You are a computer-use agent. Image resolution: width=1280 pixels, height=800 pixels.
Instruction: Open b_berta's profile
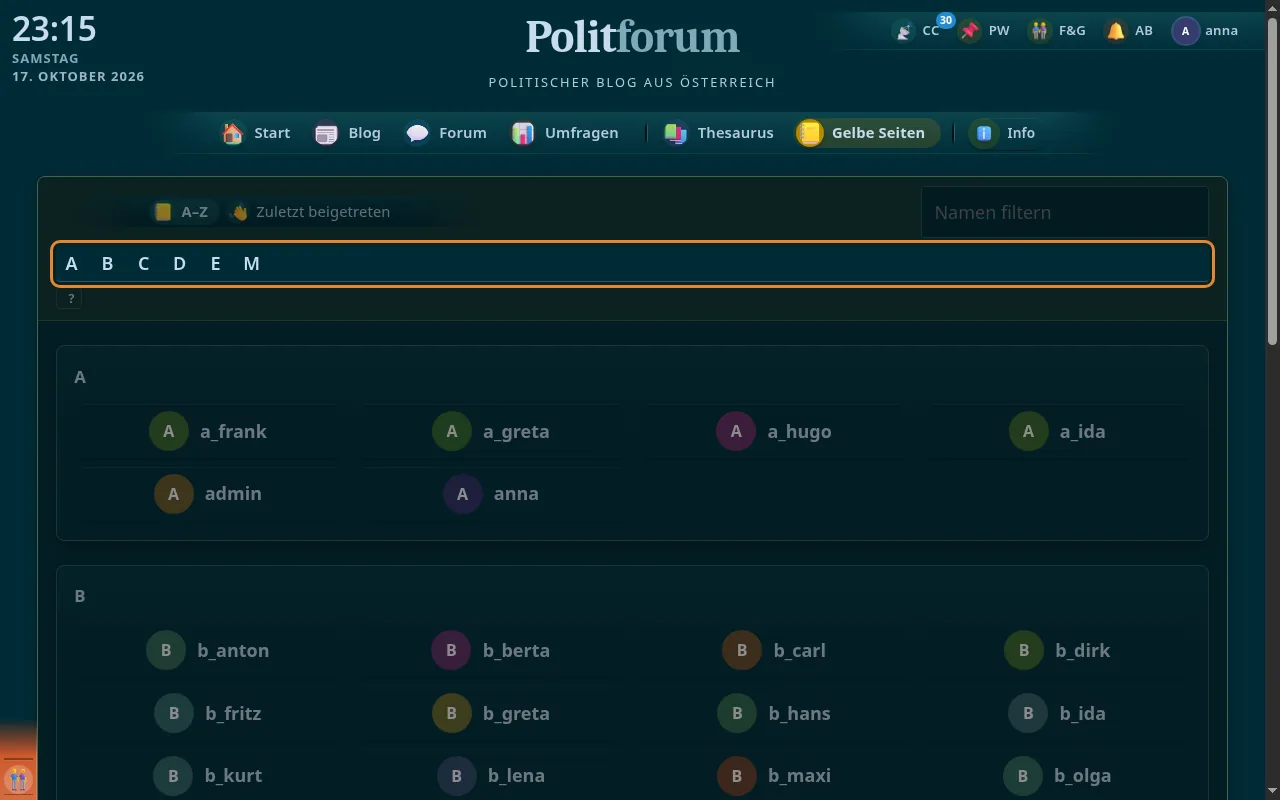[491, 650]
